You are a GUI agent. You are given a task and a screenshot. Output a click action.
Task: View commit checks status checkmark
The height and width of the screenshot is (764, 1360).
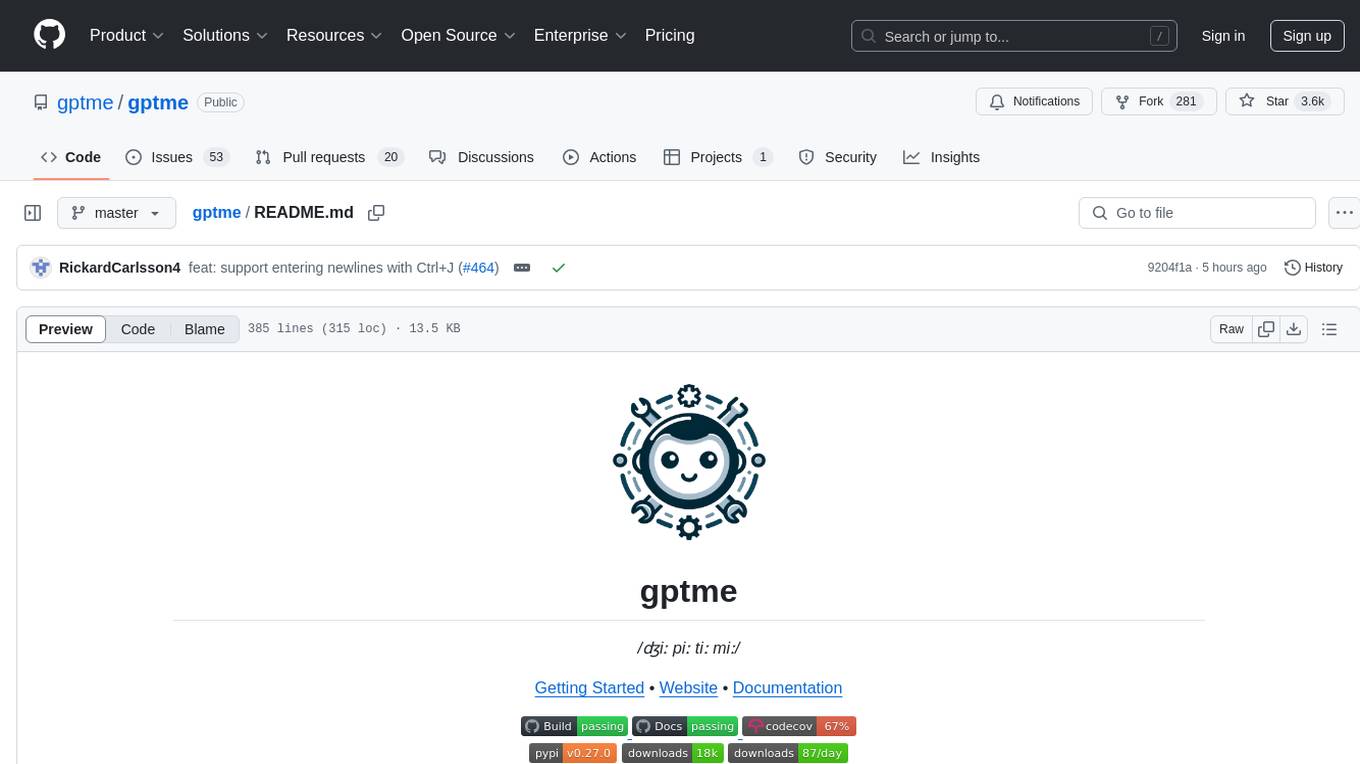click(x=559, y=268)
